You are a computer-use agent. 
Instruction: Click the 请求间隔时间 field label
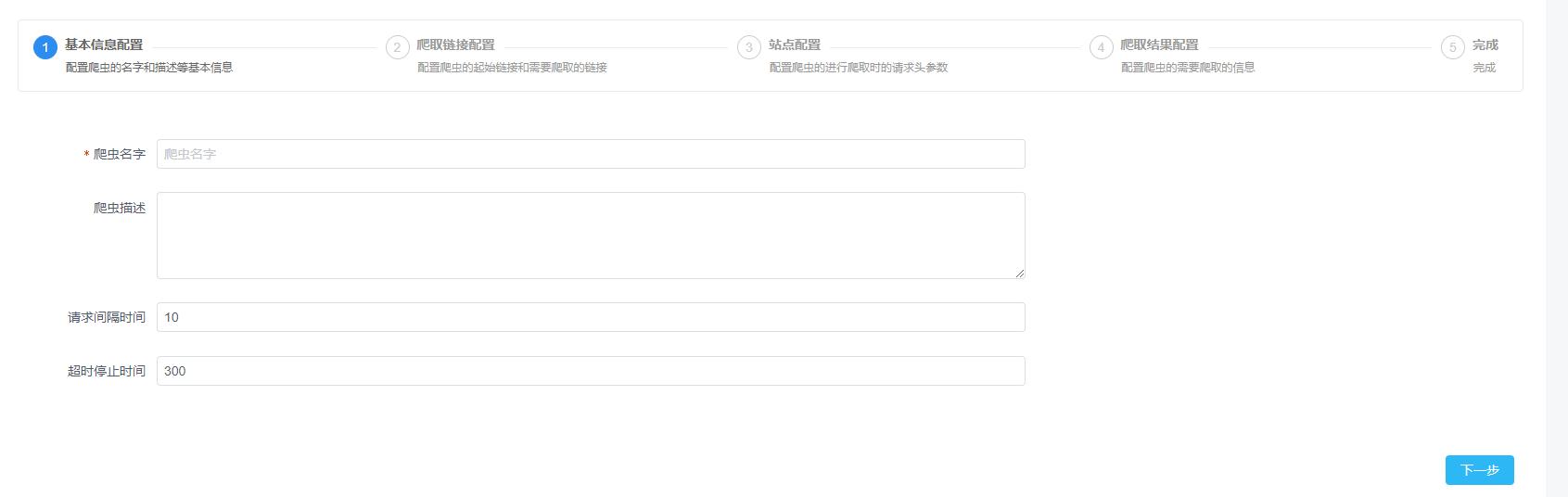pos(106,317)
